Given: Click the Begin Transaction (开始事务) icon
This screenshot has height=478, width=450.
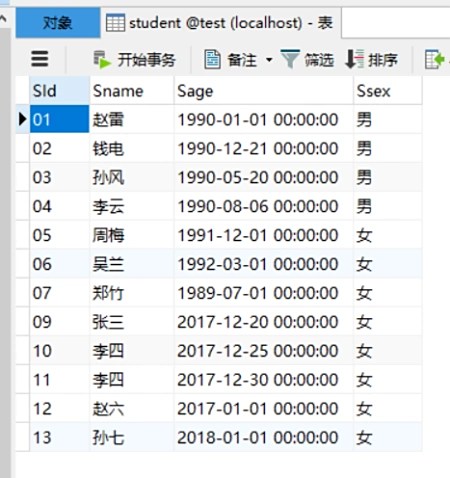Looking at the screenshot, I should [x=102, y=60].
